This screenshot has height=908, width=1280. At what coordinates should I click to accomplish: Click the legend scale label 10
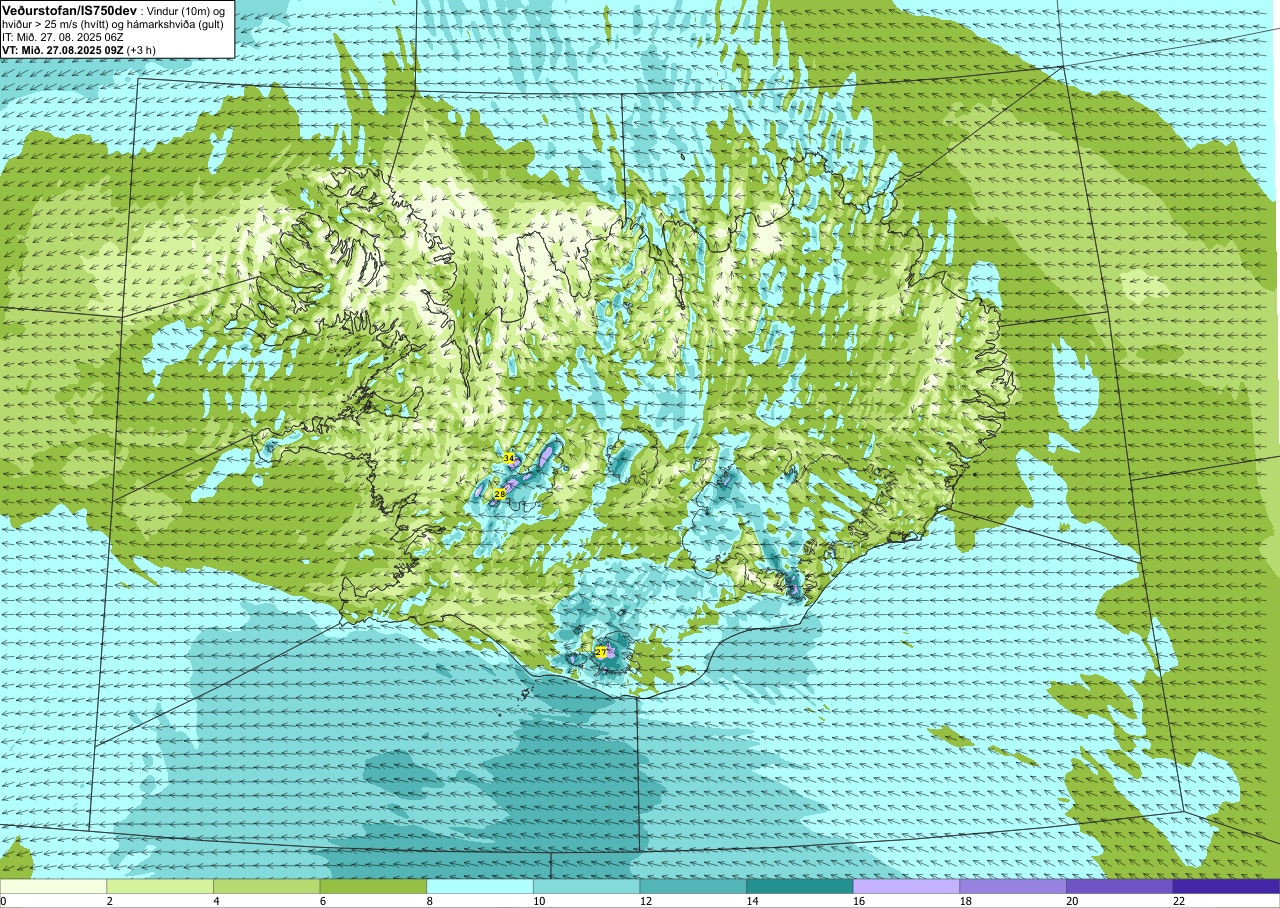(538, 901)
